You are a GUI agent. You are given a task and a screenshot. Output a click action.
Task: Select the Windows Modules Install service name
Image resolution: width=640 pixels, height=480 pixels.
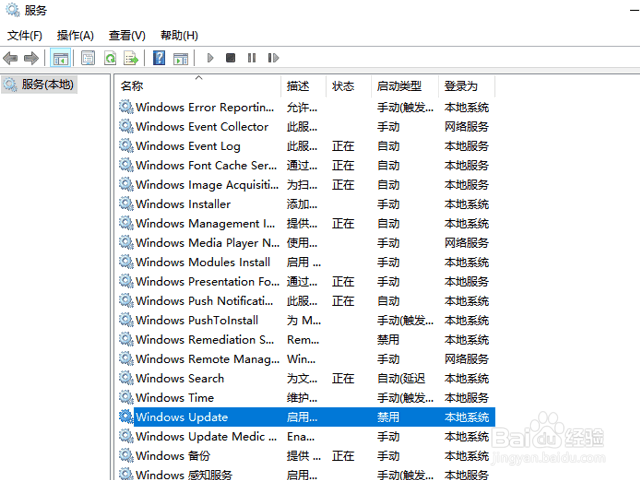(203, 262)
